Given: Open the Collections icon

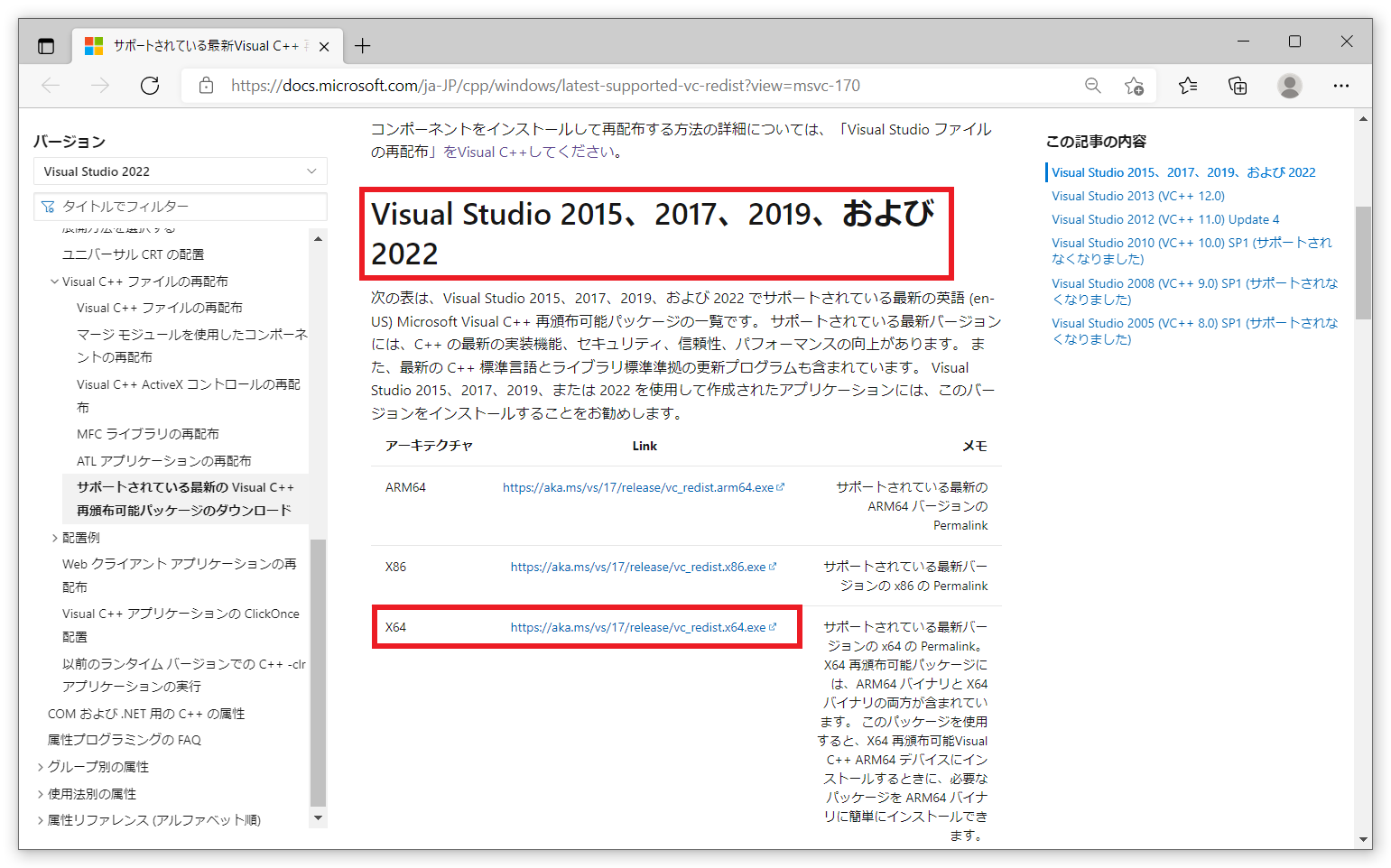Looking at the screenshot, I should click(1238, 86).
